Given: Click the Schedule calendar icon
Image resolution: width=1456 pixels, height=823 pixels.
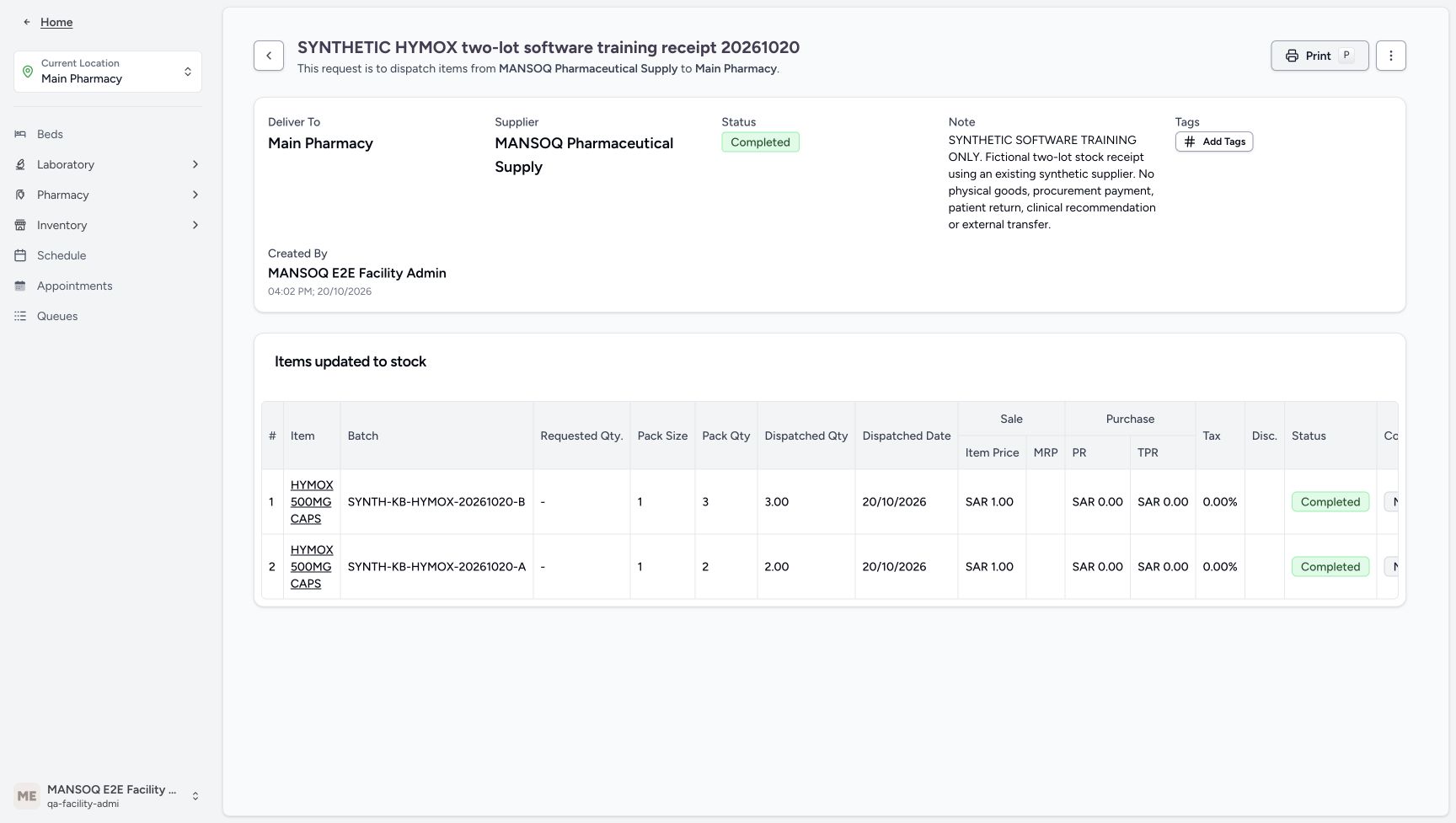Looking at the screenshot, I should [20, 255].
